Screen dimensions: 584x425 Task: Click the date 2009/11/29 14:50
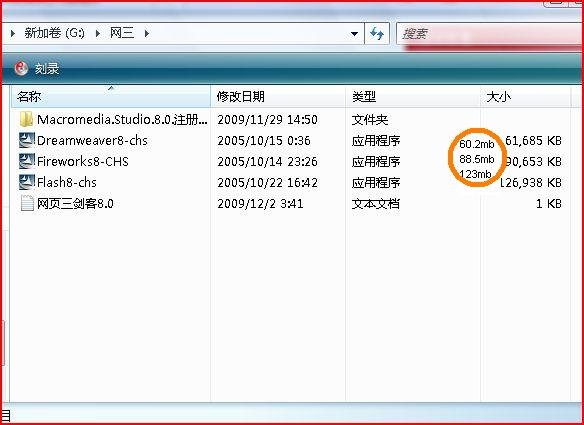(267, 120)
